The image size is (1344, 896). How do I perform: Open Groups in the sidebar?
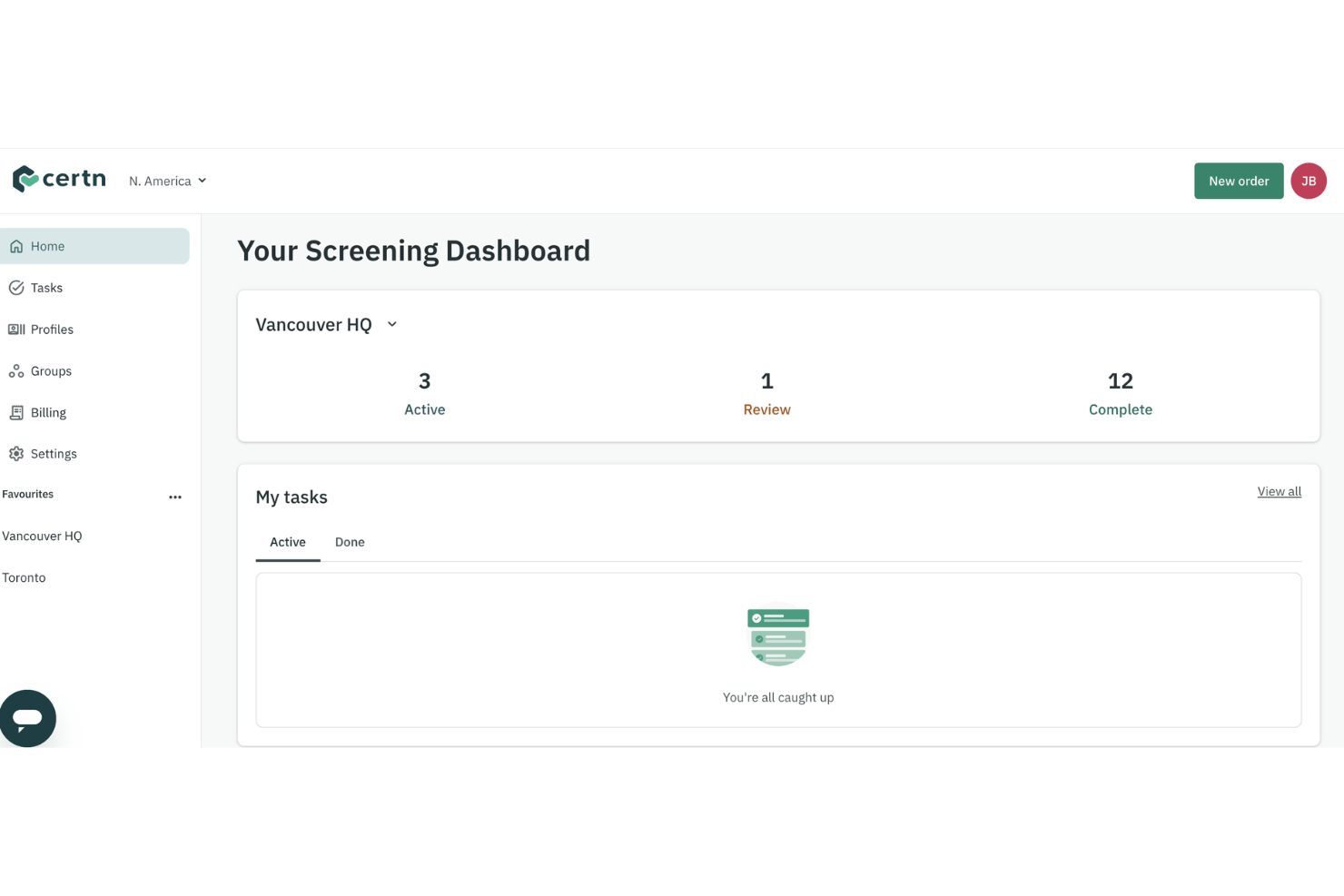[94, 371]
